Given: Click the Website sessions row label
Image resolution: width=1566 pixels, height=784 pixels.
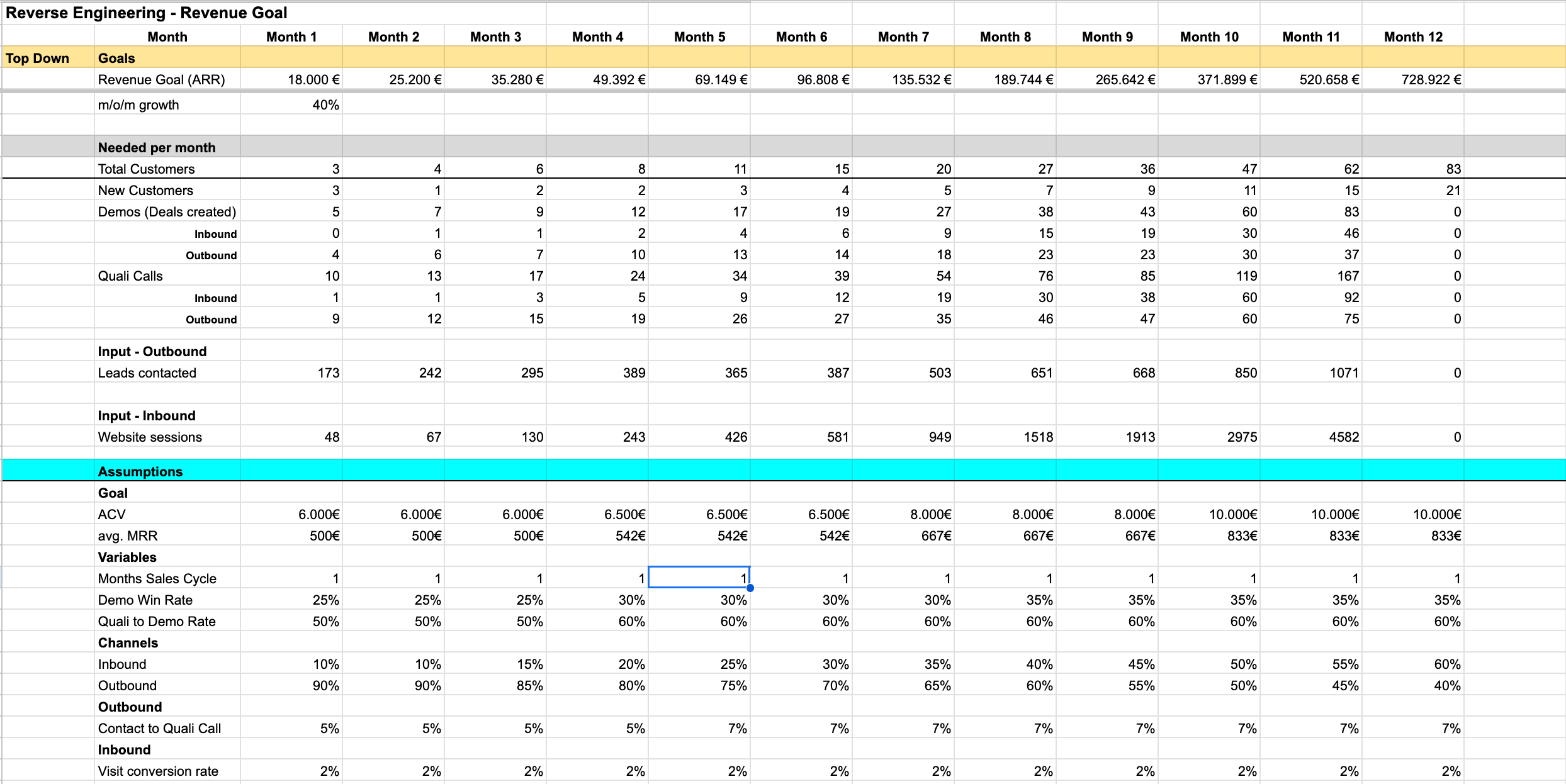Looking at the screenshot, I should point(149,437).
